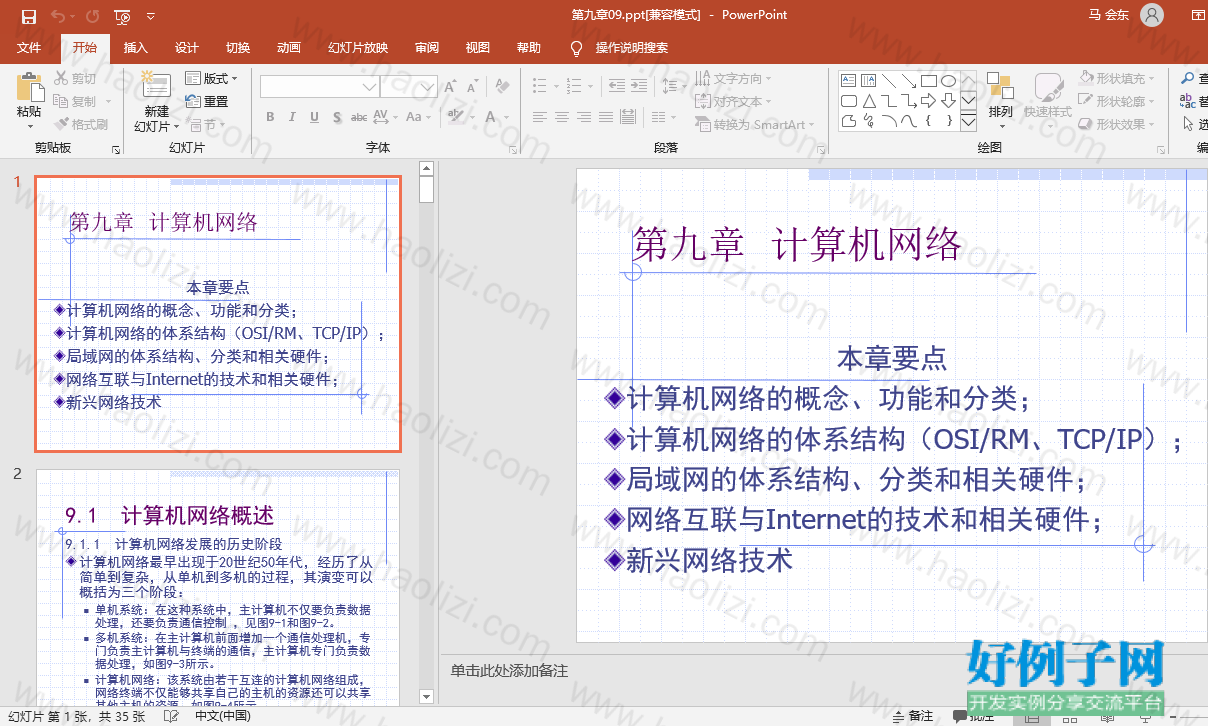Click 单击此处添加备注 notes area
Image resolution: width=1208 pixels, height=726 pixels.
pos(509,671)
